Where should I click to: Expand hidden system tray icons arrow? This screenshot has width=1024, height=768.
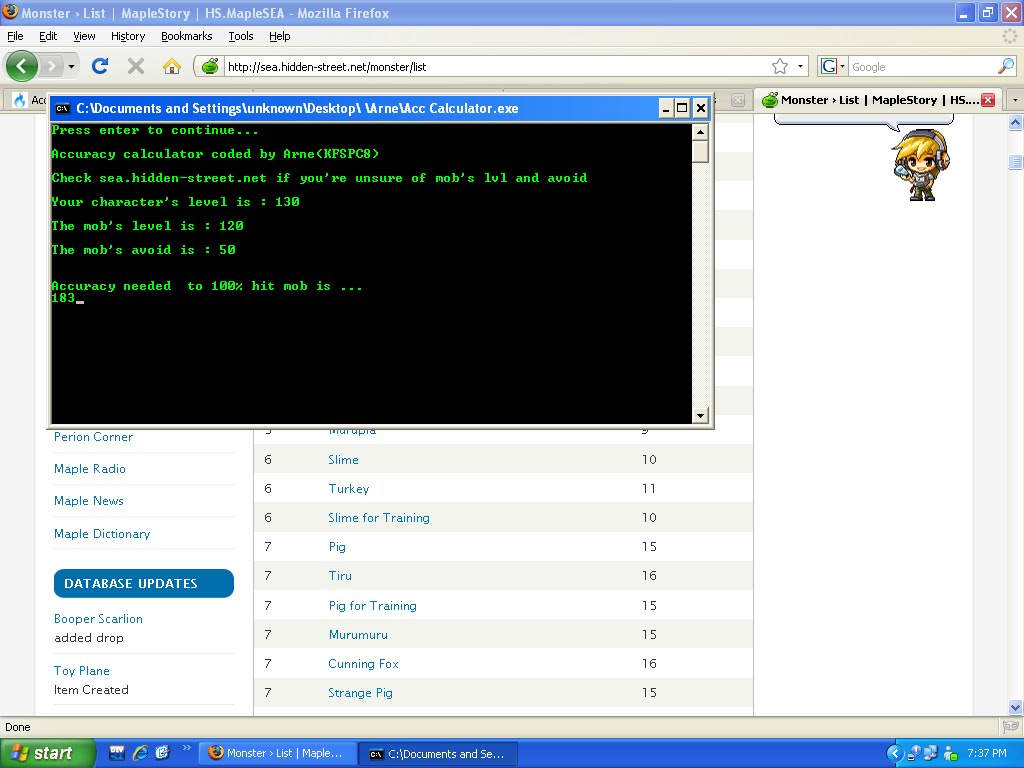click(895, 754)
